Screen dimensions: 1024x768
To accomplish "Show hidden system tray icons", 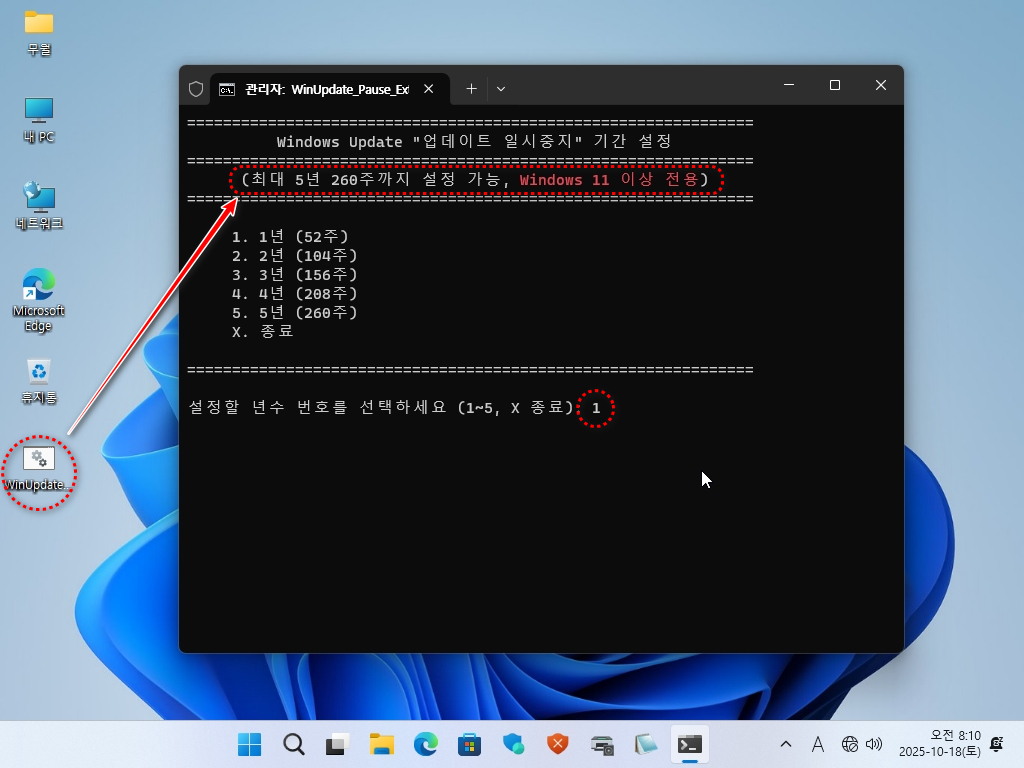I will [x=786, y=744].
